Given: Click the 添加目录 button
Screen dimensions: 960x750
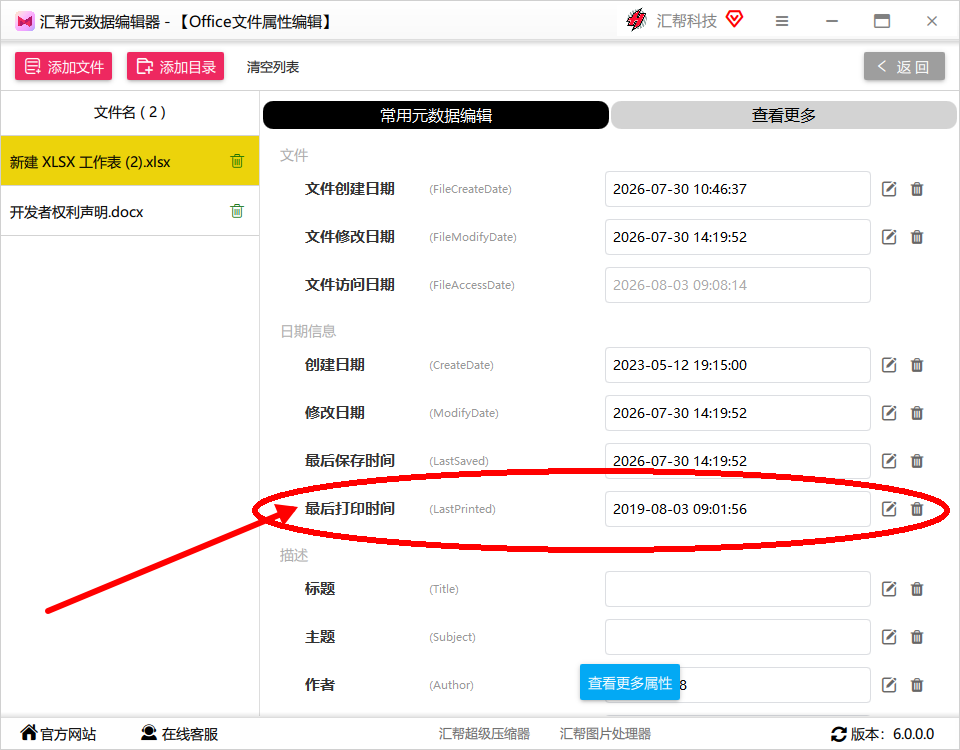Looking at the screenshot, I should pos(176,66).
